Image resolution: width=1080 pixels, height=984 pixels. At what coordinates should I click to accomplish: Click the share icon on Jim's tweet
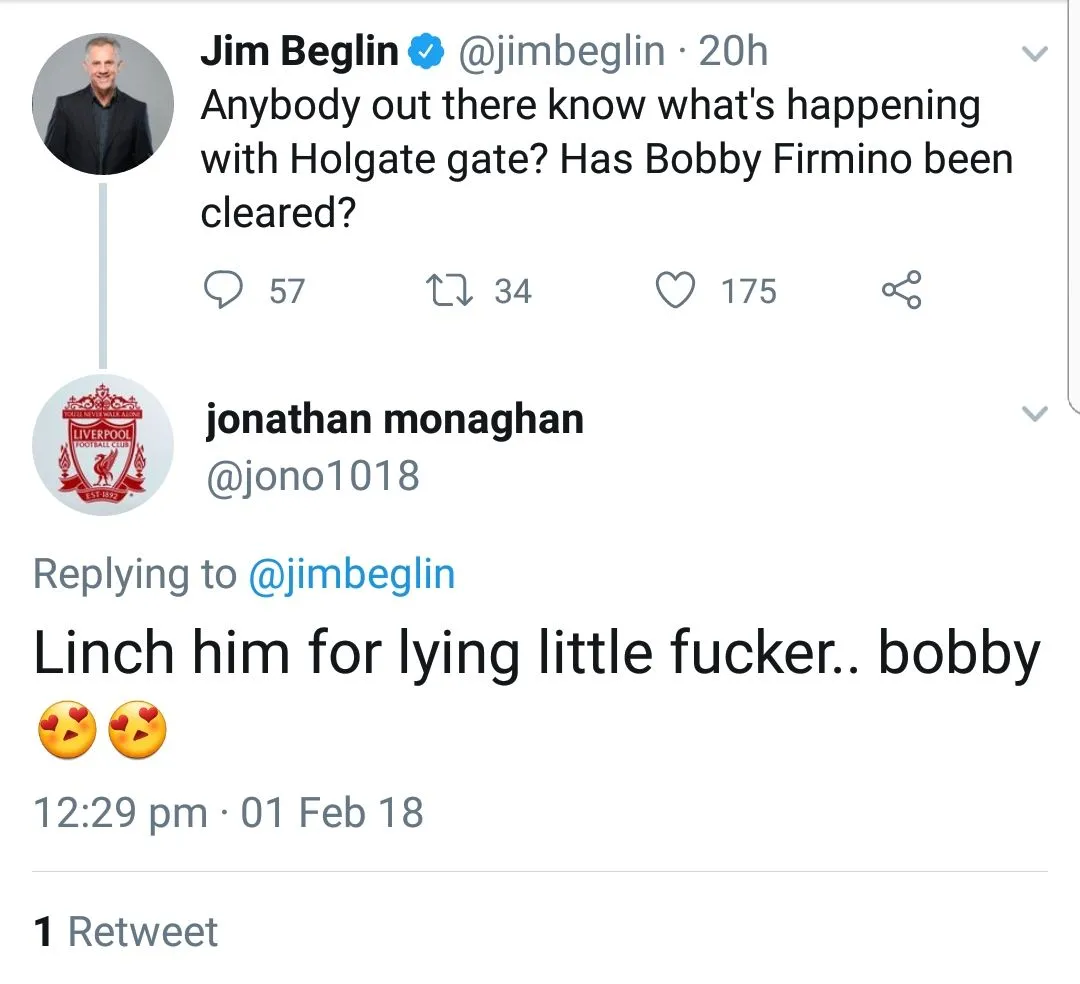pos(902,291)
